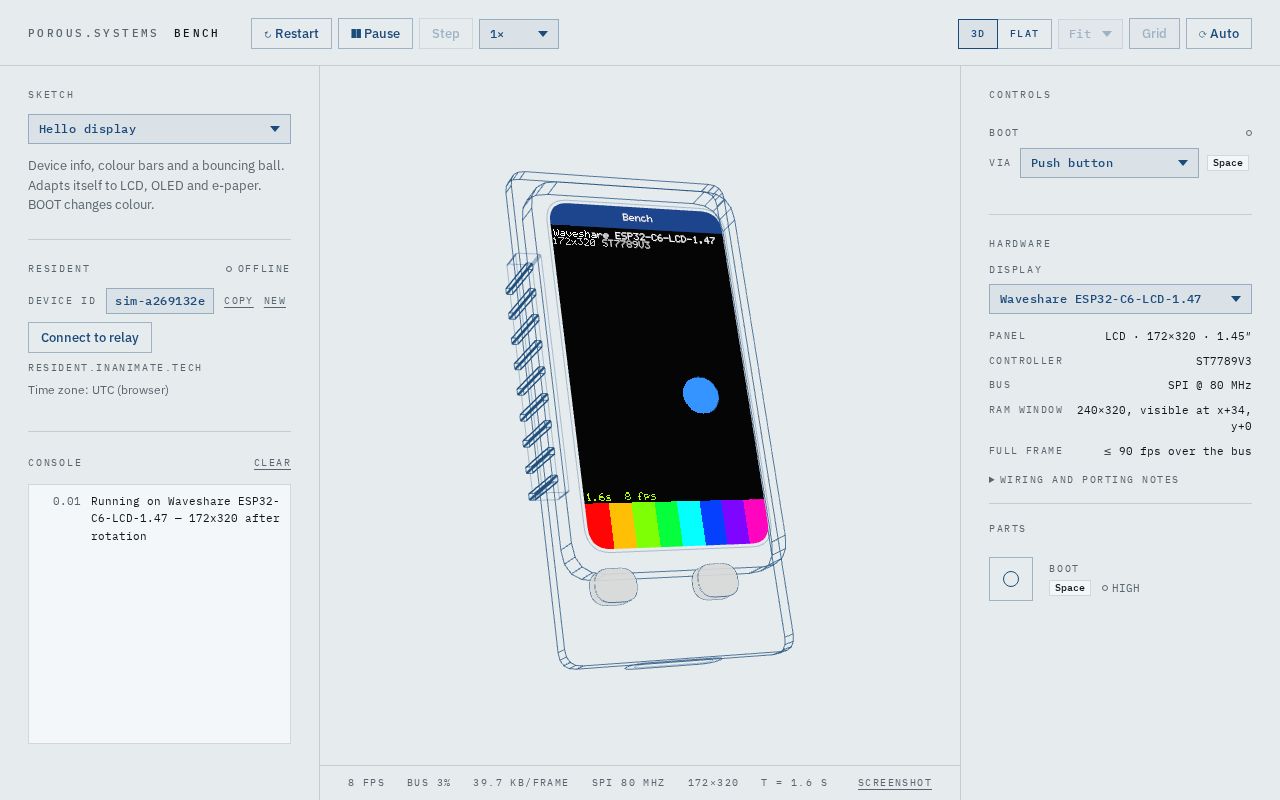Click the left physical button on the device
The width and height of the screenshot is (1280, 800).
point(613,586)
